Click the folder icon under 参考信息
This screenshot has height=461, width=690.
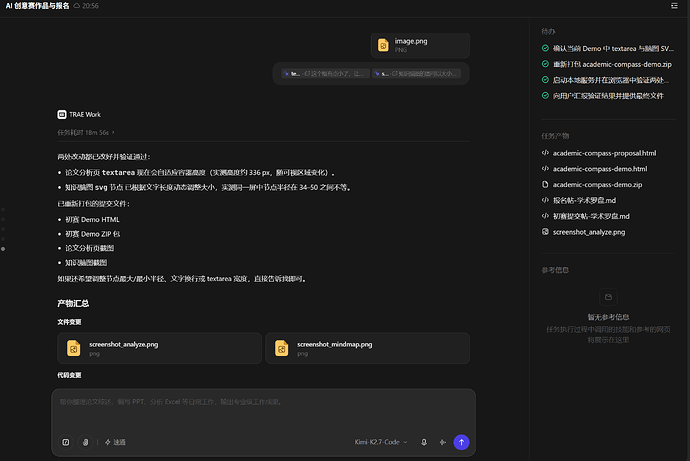[608, 297]
